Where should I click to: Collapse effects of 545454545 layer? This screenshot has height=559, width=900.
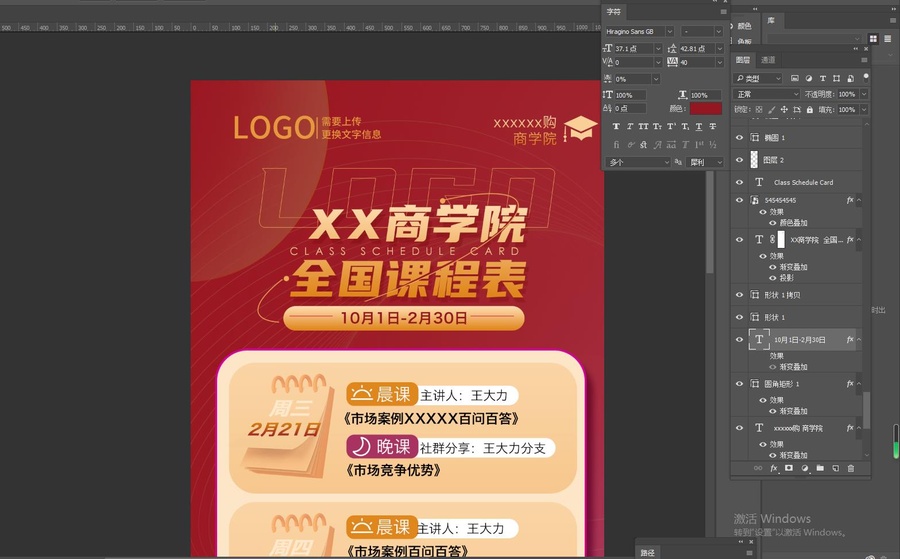(x=859, y=200)
